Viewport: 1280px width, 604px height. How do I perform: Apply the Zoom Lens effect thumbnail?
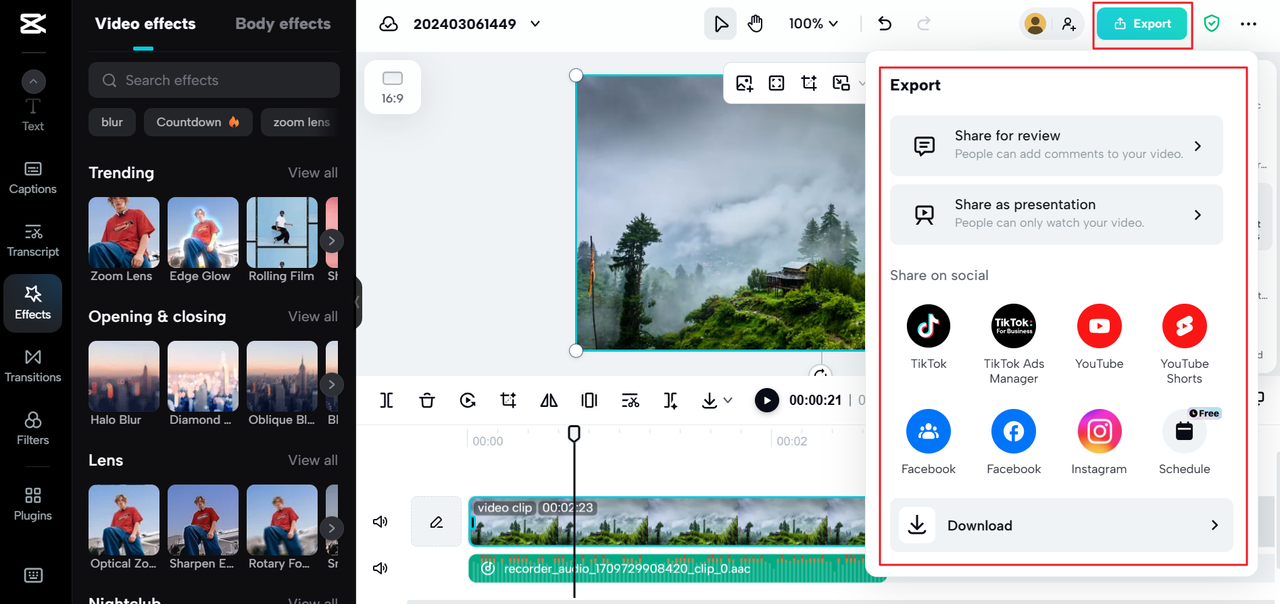(x=124, y=233)
